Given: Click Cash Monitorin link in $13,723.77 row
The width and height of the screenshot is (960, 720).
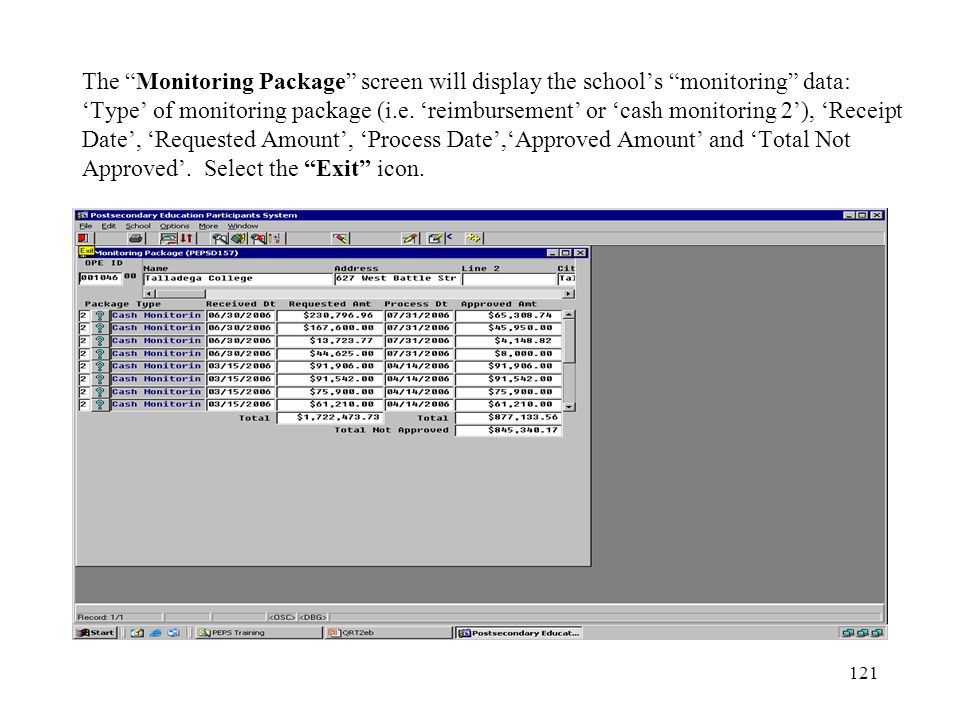Looking at the screenshot, I should coord(156,341).
